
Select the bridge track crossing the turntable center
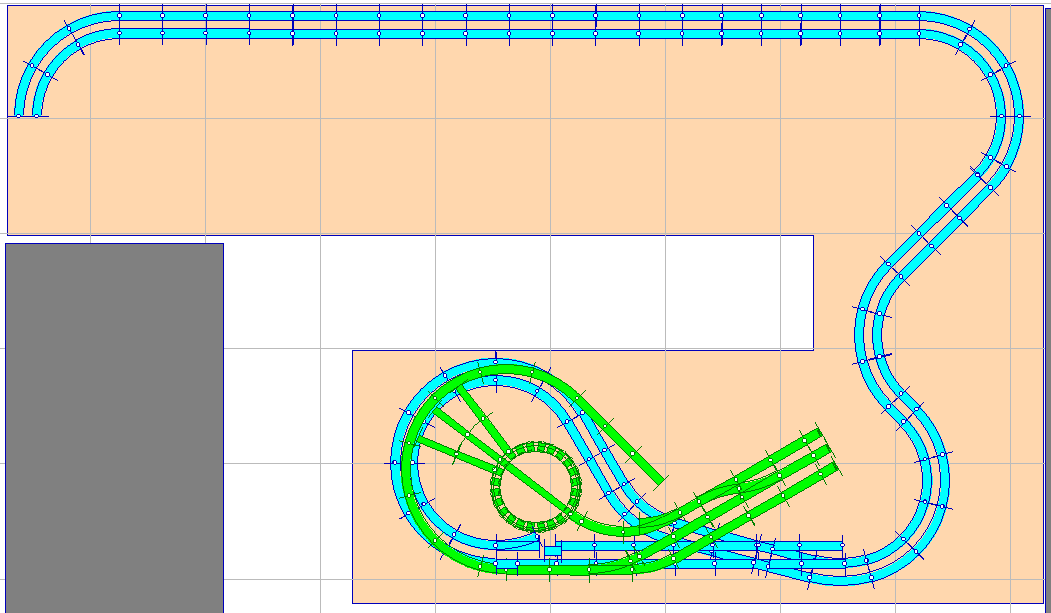(536, 486)
